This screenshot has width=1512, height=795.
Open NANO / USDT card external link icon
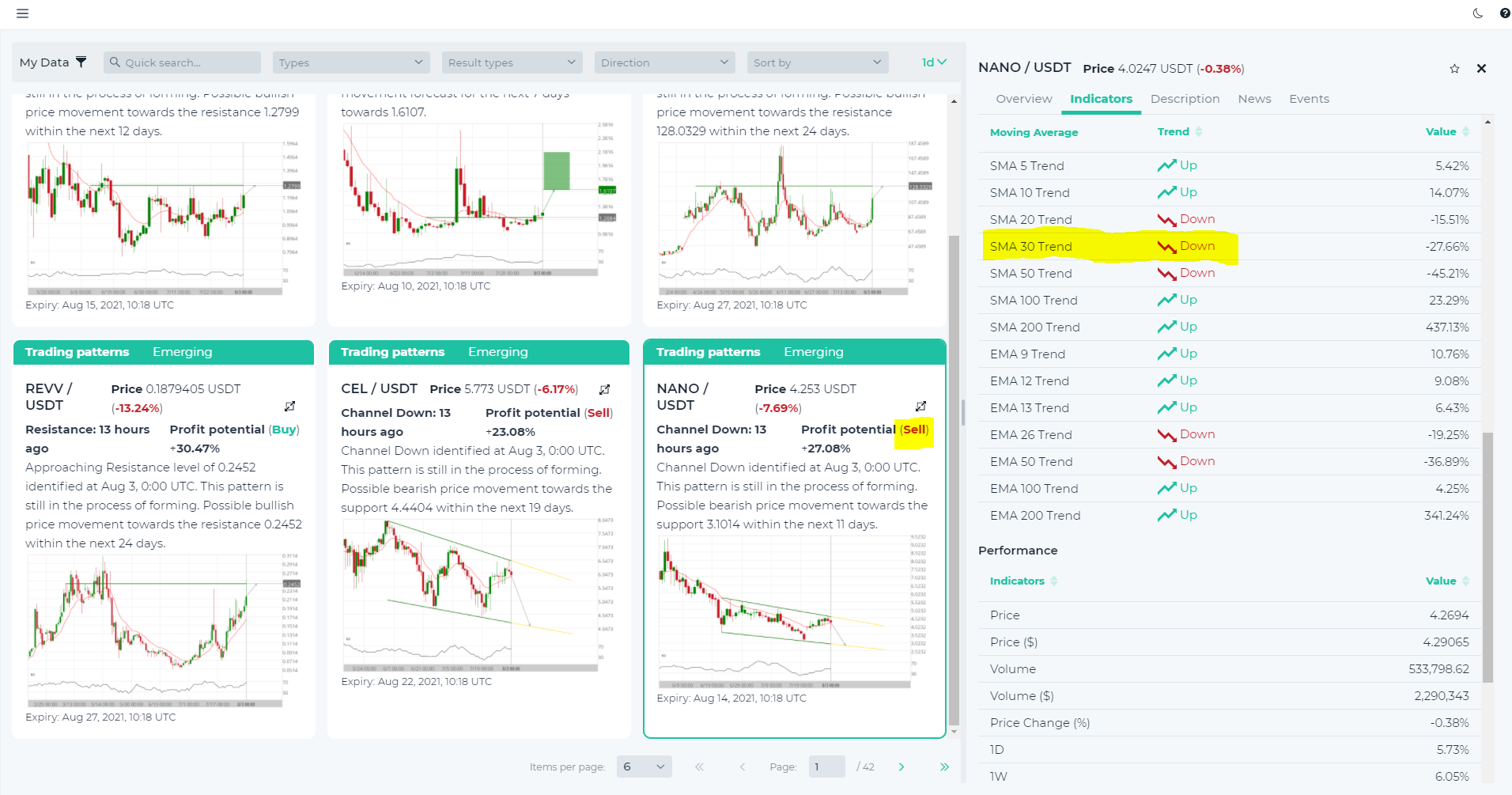[x=920, y=407]
